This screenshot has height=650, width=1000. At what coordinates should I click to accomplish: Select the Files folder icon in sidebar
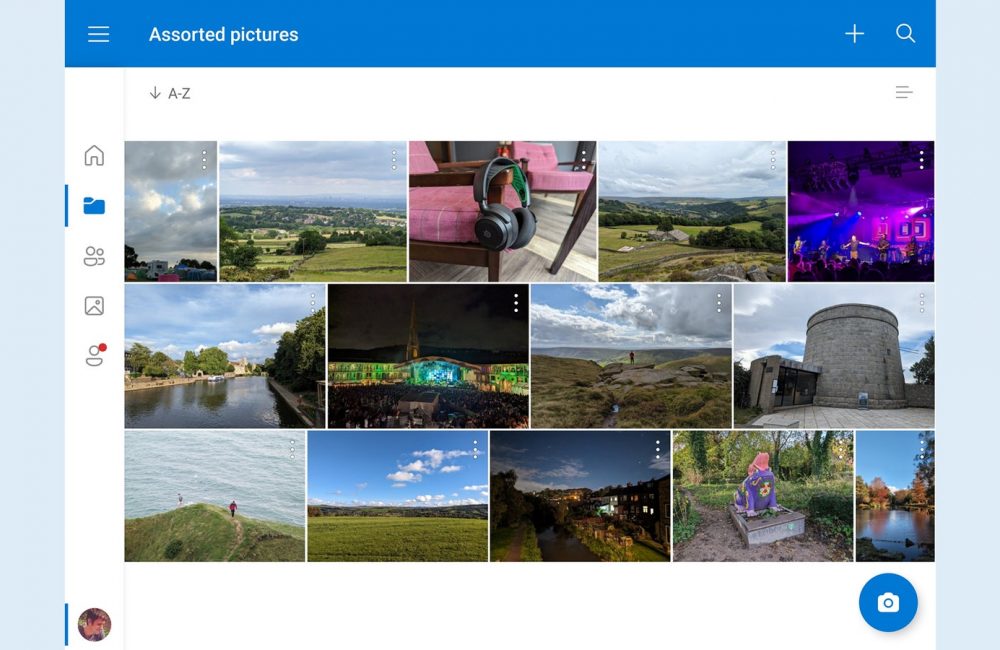coord(94,206)
